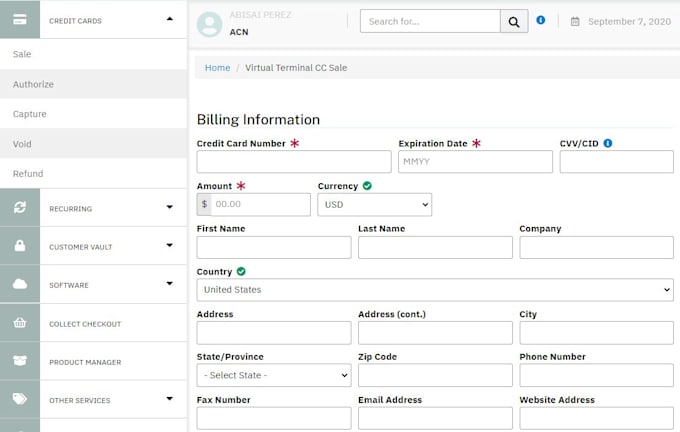This screenshot has width=680, height=432.
Task: Follow the Home breadcrumb link
Action: click(217, 68)
